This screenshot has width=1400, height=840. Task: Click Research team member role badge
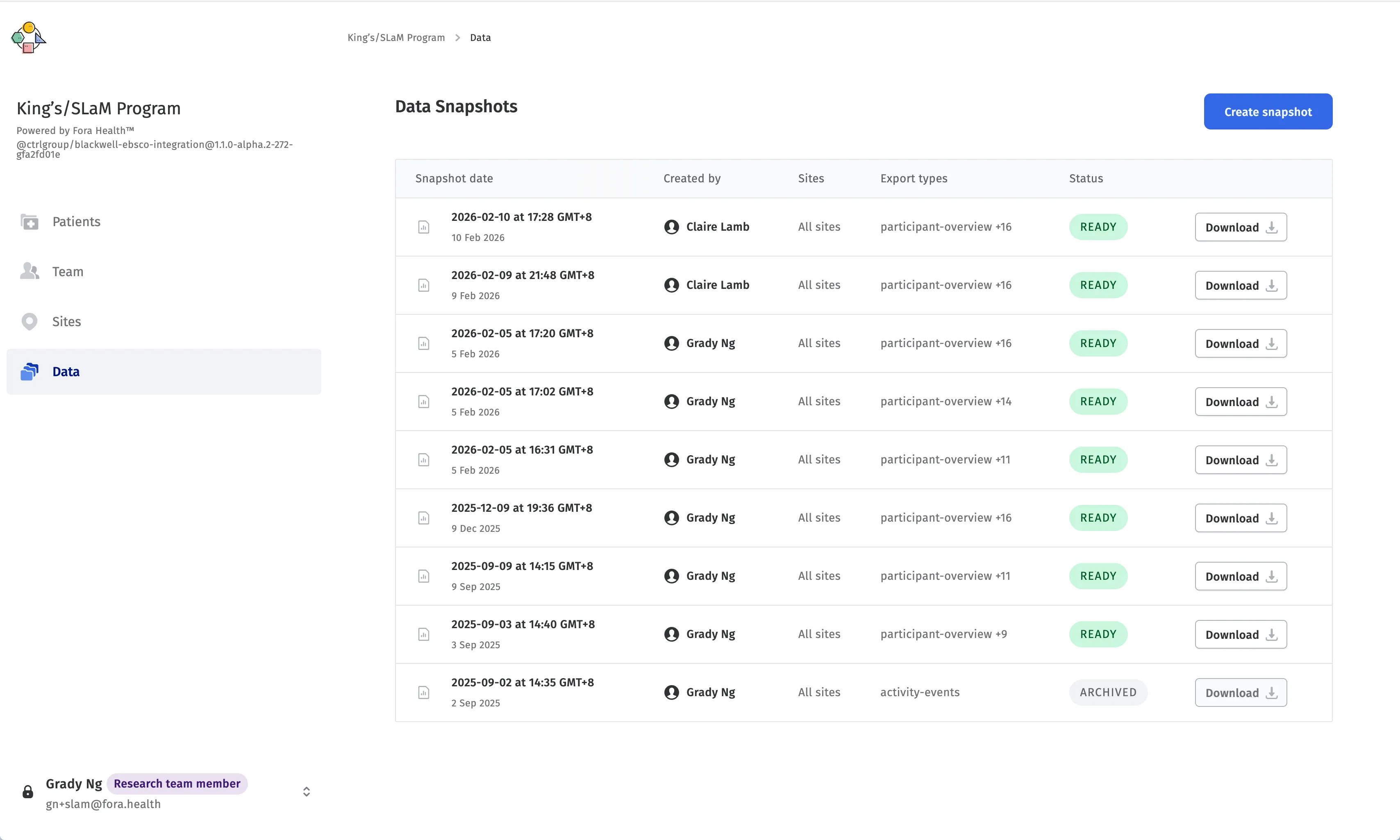(x=177, y=784)
